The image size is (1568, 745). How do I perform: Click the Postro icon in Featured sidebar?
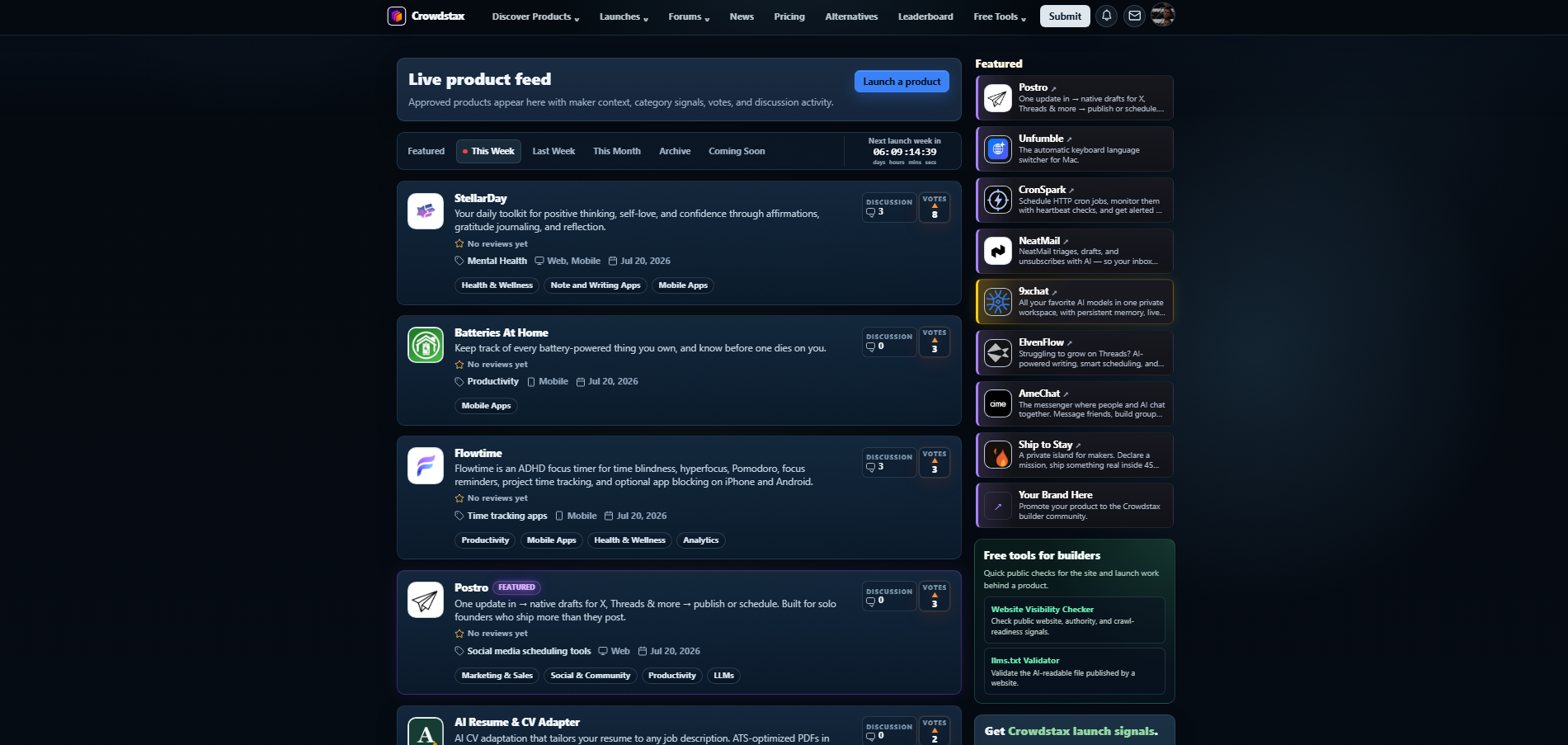(998, 98)
